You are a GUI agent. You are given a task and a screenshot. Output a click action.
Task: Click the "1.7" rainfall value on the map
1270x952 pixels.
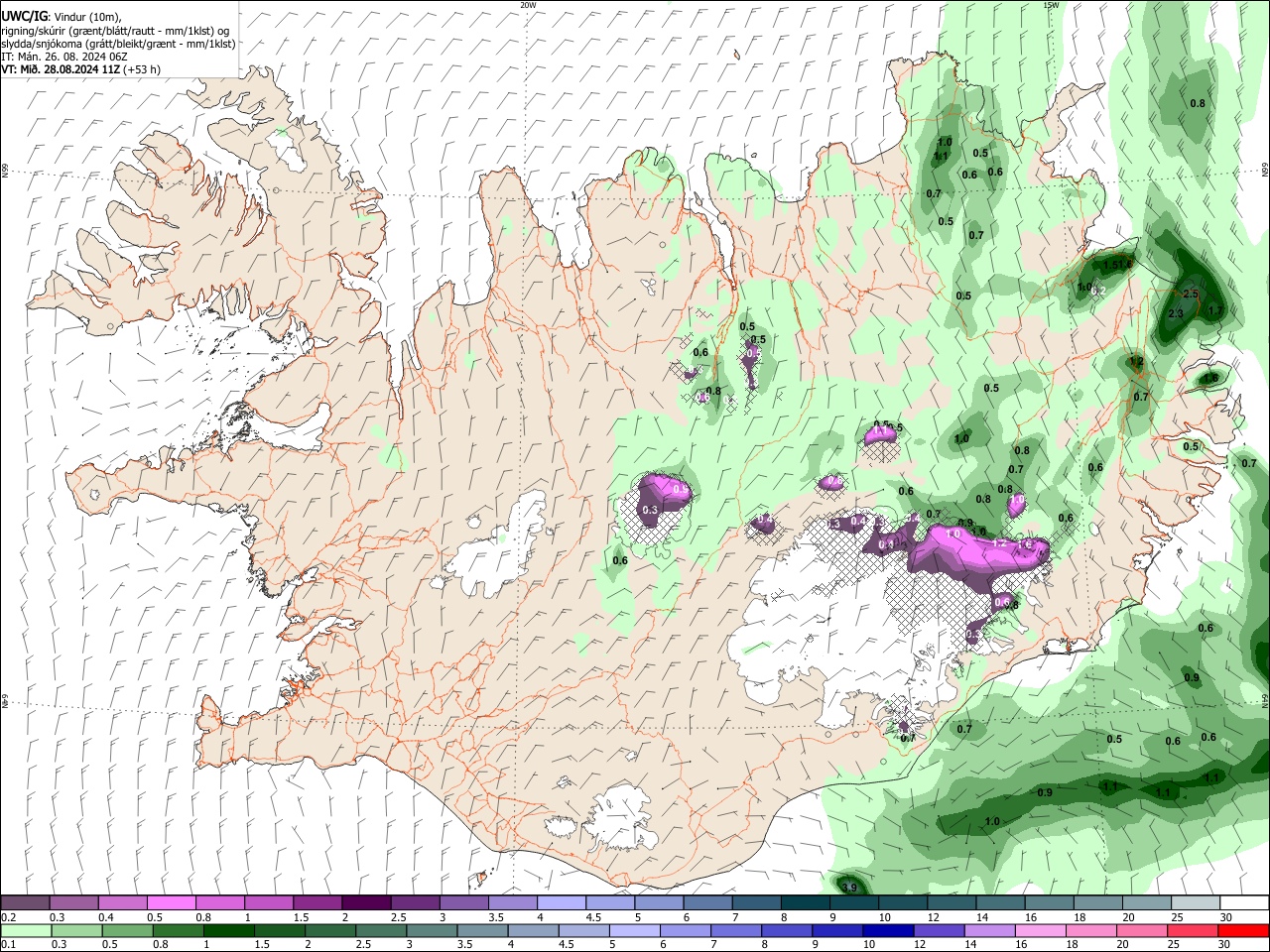tap(1215, 310)
